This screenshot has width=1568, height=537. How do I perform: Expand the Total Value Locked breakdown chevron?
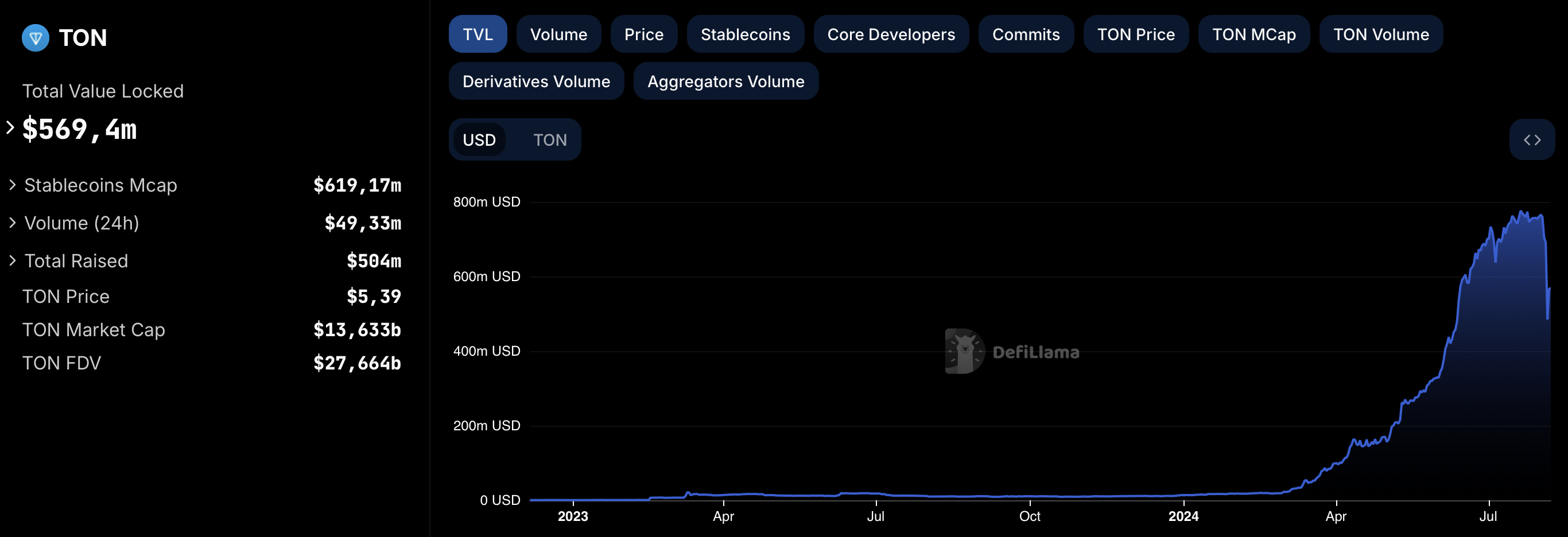(x=10, y=128)
